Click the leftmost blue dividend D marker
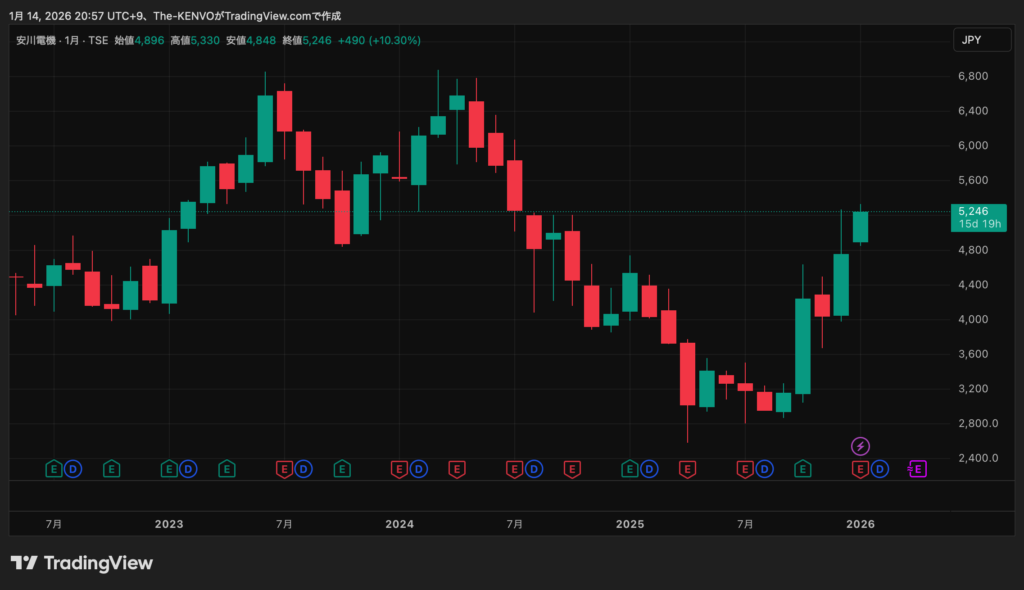 tap(73, 468)
